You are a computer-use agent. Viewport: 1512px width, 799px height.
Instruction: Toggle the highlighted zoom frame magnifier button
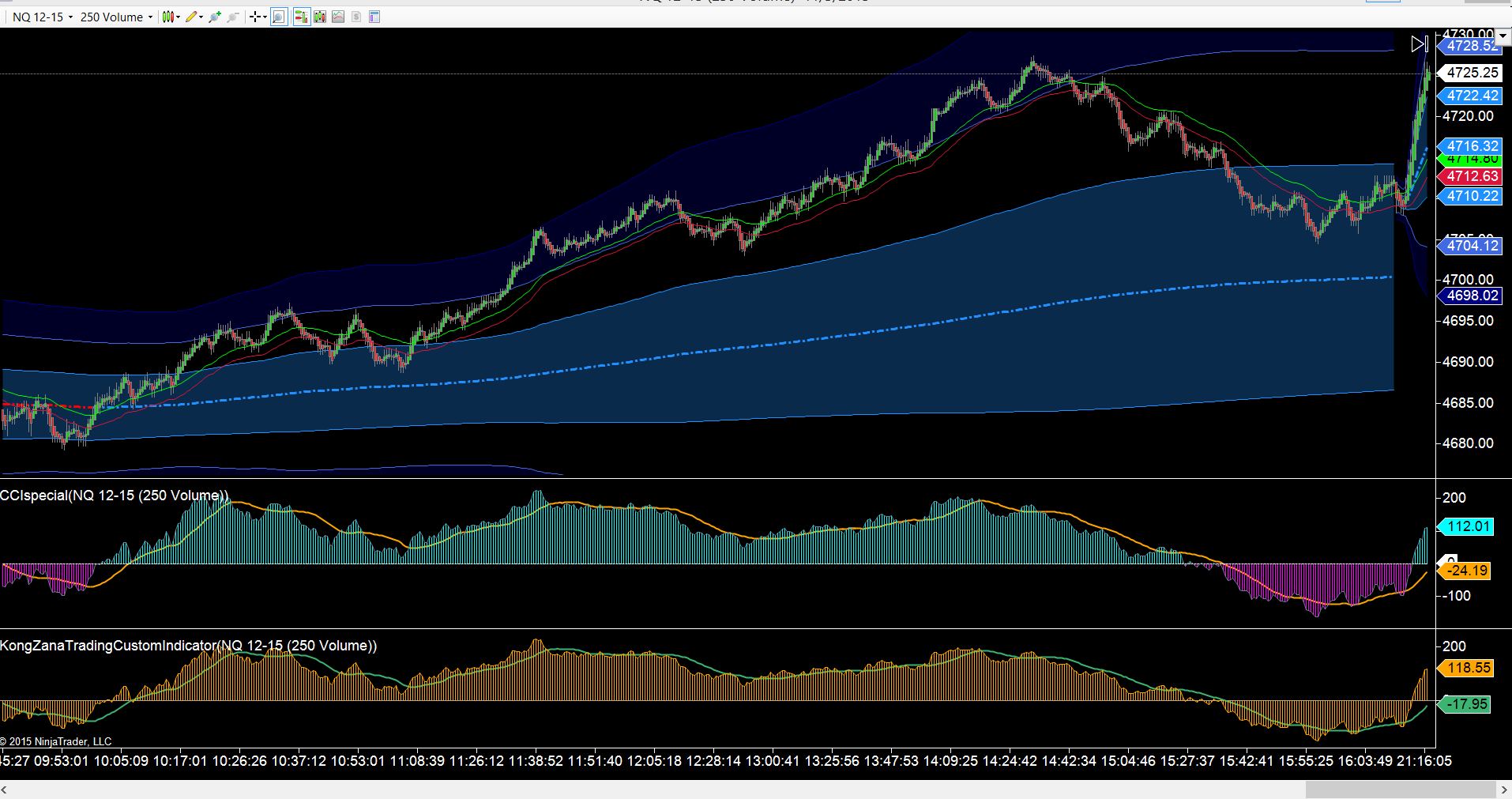pyautogui.click(x=279, y=17)
